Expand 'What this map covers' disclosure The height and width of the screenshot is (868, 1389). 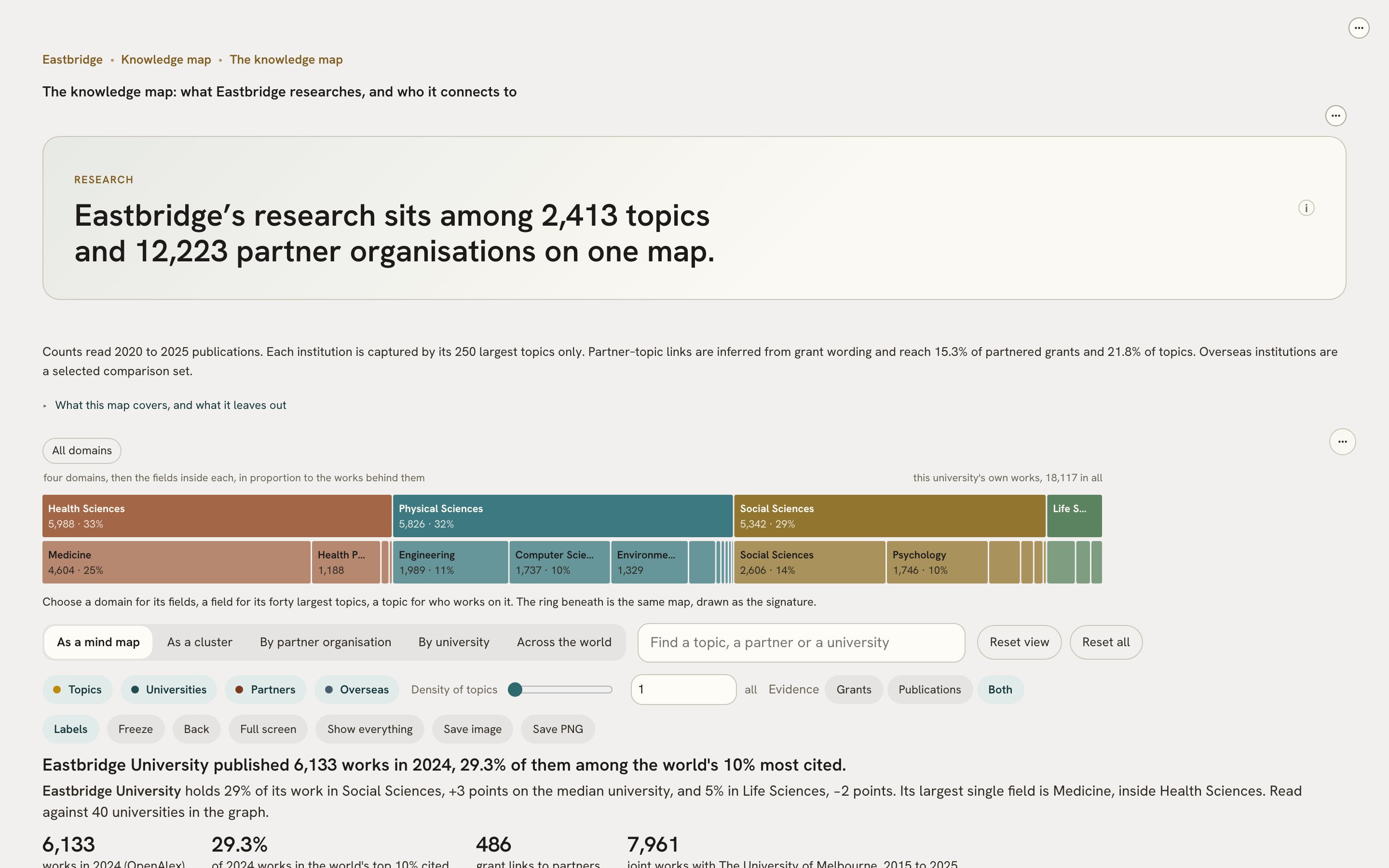[x=164, y=405]
